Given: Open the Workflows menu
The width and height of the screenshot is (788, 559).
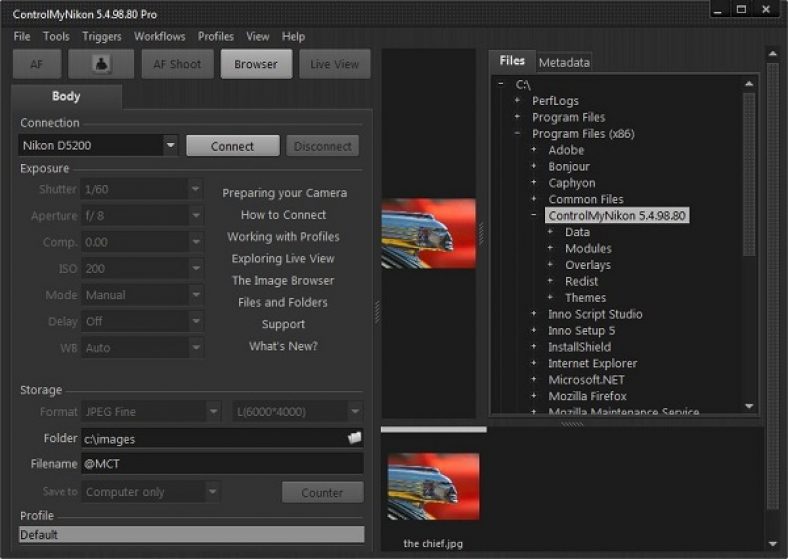Looking at the screenshot, I should click(x=159, y=36).
